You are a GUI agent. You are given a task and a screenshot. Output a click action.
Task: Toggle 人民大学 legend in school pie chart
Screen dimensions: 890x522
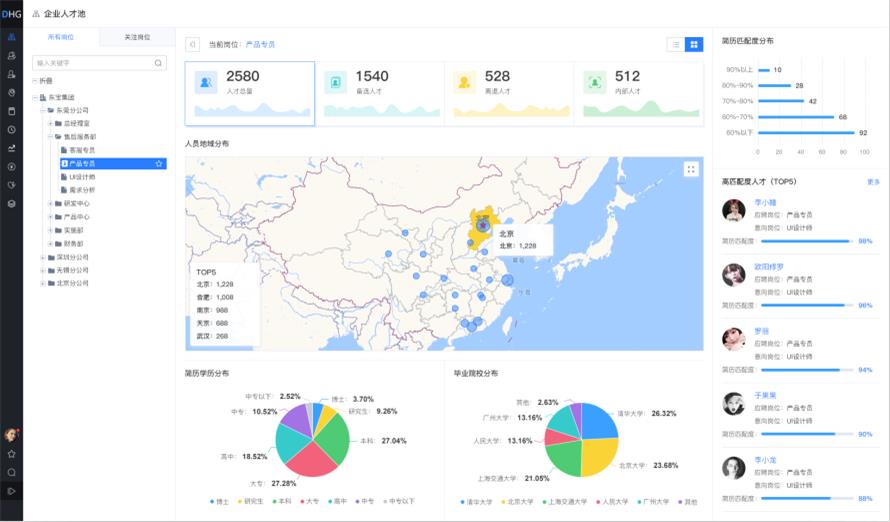pyautogui.click(x=612, y=502)
